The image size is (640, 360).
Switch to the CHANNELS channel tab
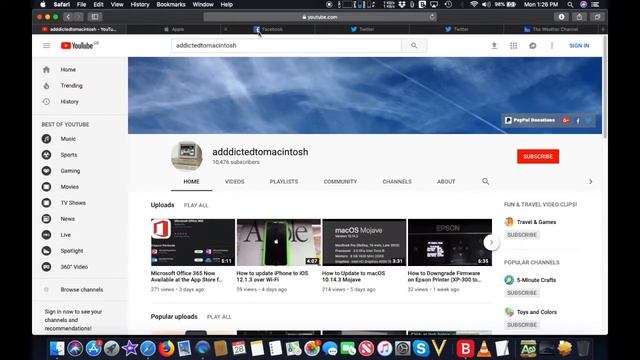coord(397,181)
